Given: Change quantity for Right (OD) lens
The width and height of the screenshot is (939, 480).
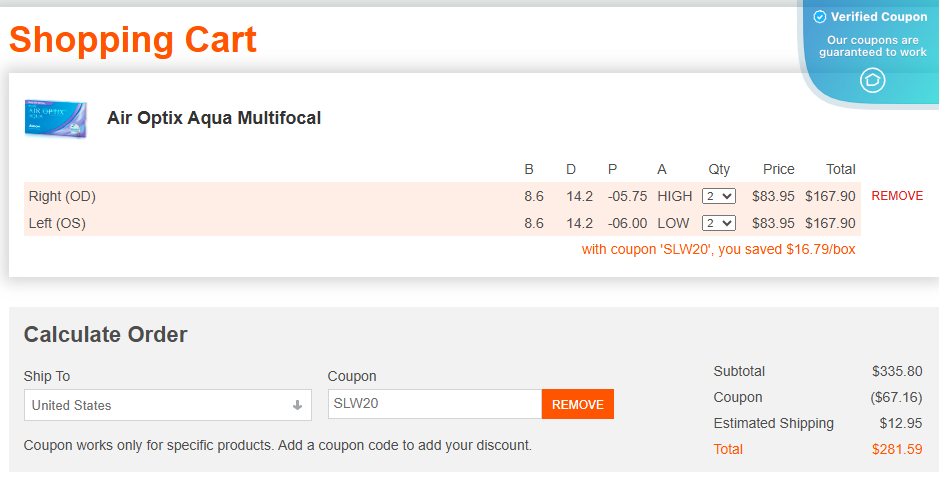Looking at the screenshot, I should [719, 196].
